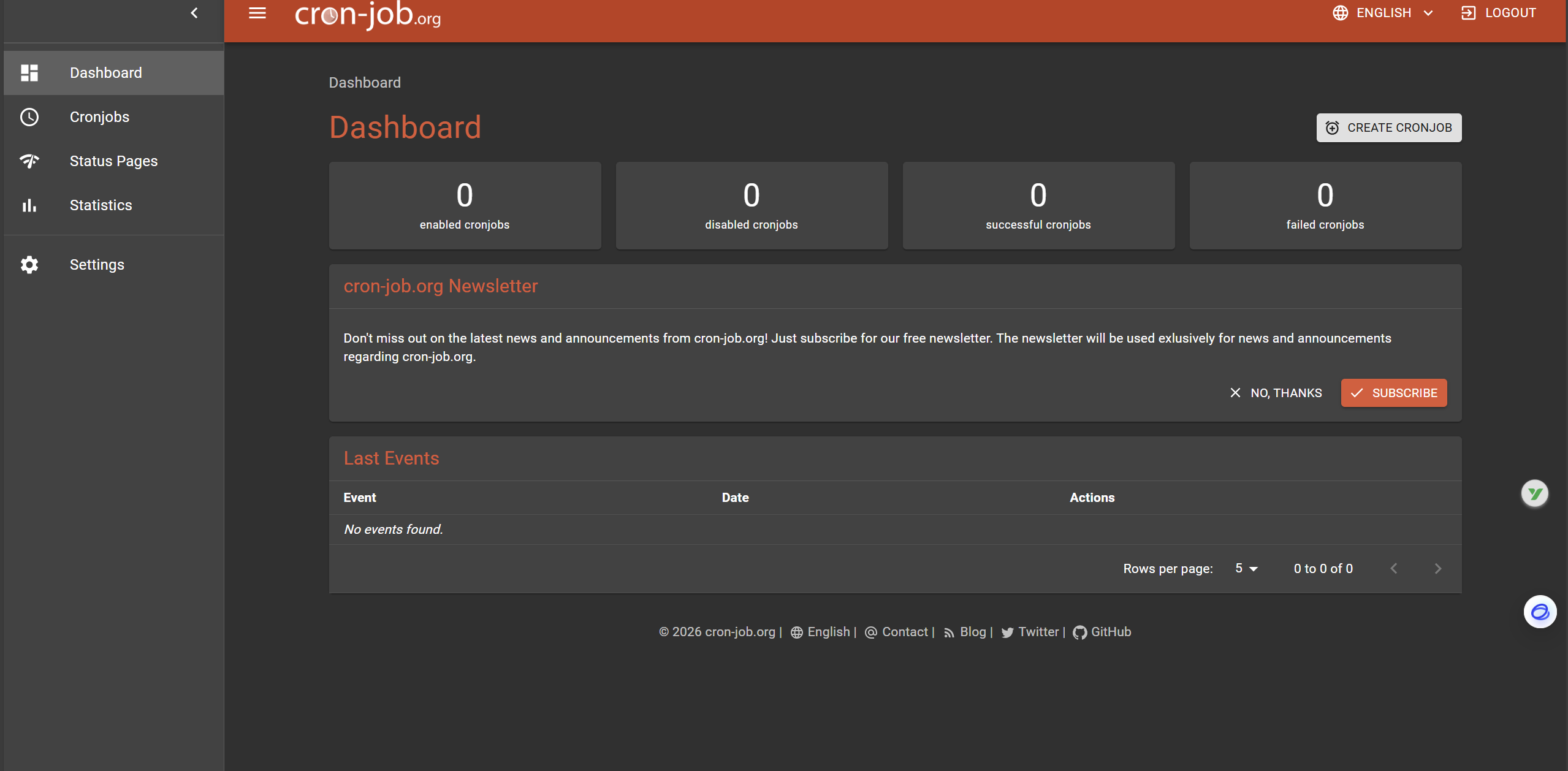The height and width of the screenshot is (771, 1568).
Task: Click the alarm-add icon on Create Cronjob
Action: 1333,127
